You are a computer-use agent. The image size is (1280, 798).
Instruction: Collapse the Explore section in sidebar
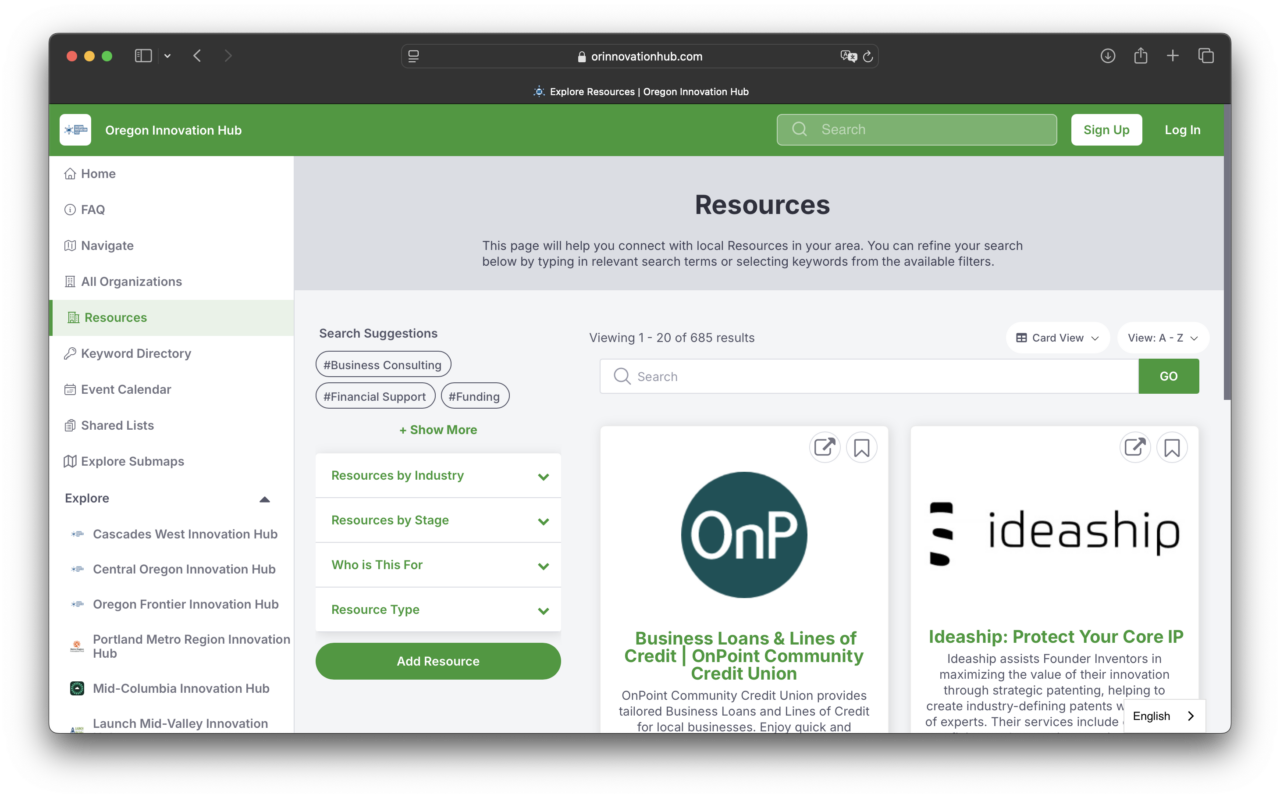tap(265, 499)
